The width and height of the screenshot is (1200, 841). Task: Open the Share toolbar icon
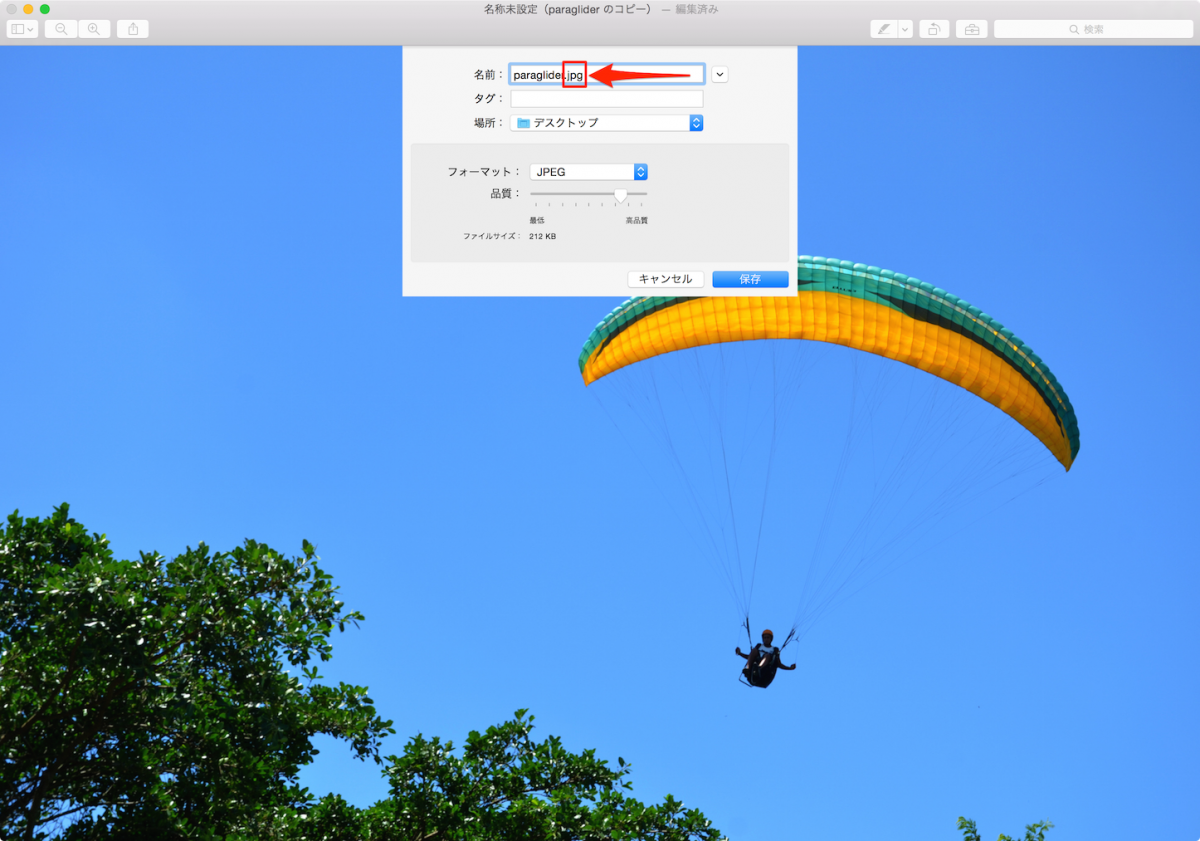tap(133, 29)
